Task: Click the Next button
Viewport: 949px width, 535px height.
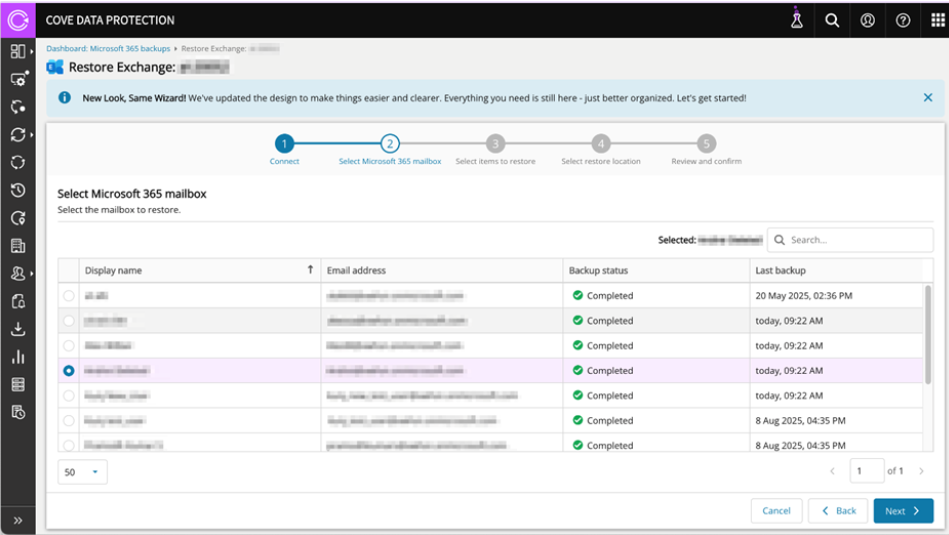Action: pyautogui.click(x=903, y=511)
